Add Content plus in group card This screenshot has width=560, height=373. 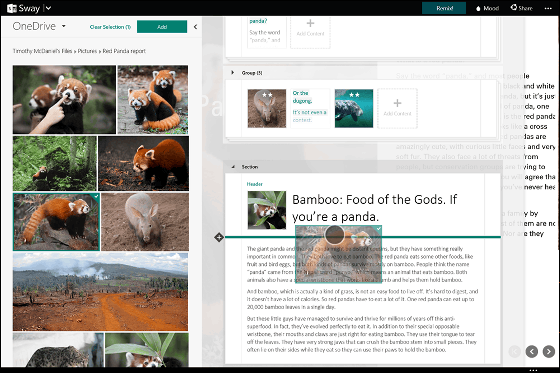click(397, 108)
